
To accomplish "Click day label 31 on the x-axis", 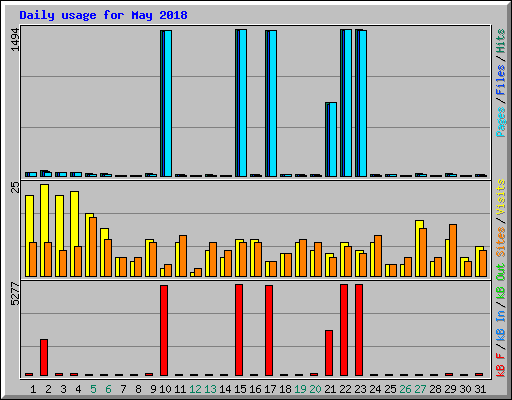I will point(480,389).
